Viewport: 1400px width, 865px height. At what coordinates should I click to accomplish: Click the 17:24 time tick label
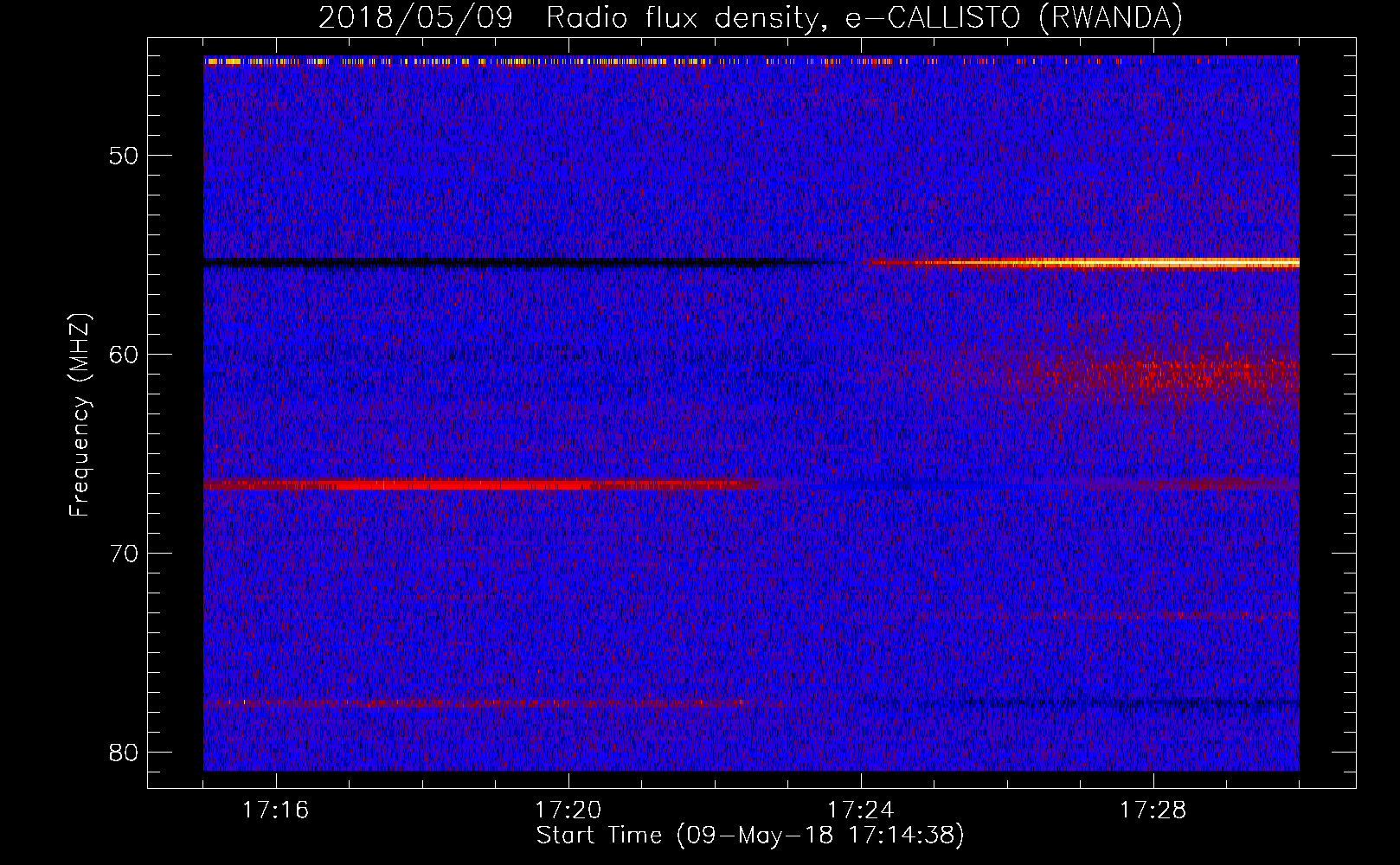point(860,811)
